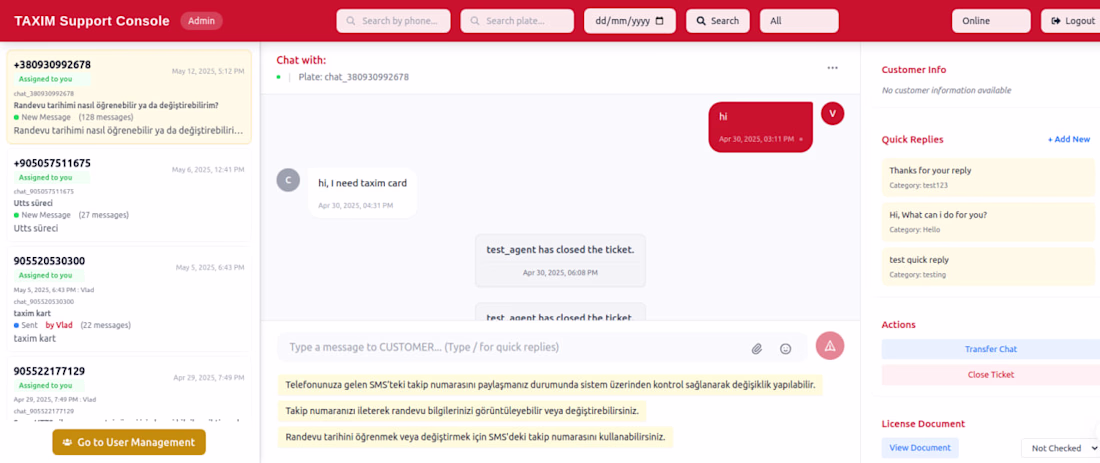The height and width of the screenshot is (463, 1100).
Task: Click magnifier icon in phone search
Action: (351, 21)
